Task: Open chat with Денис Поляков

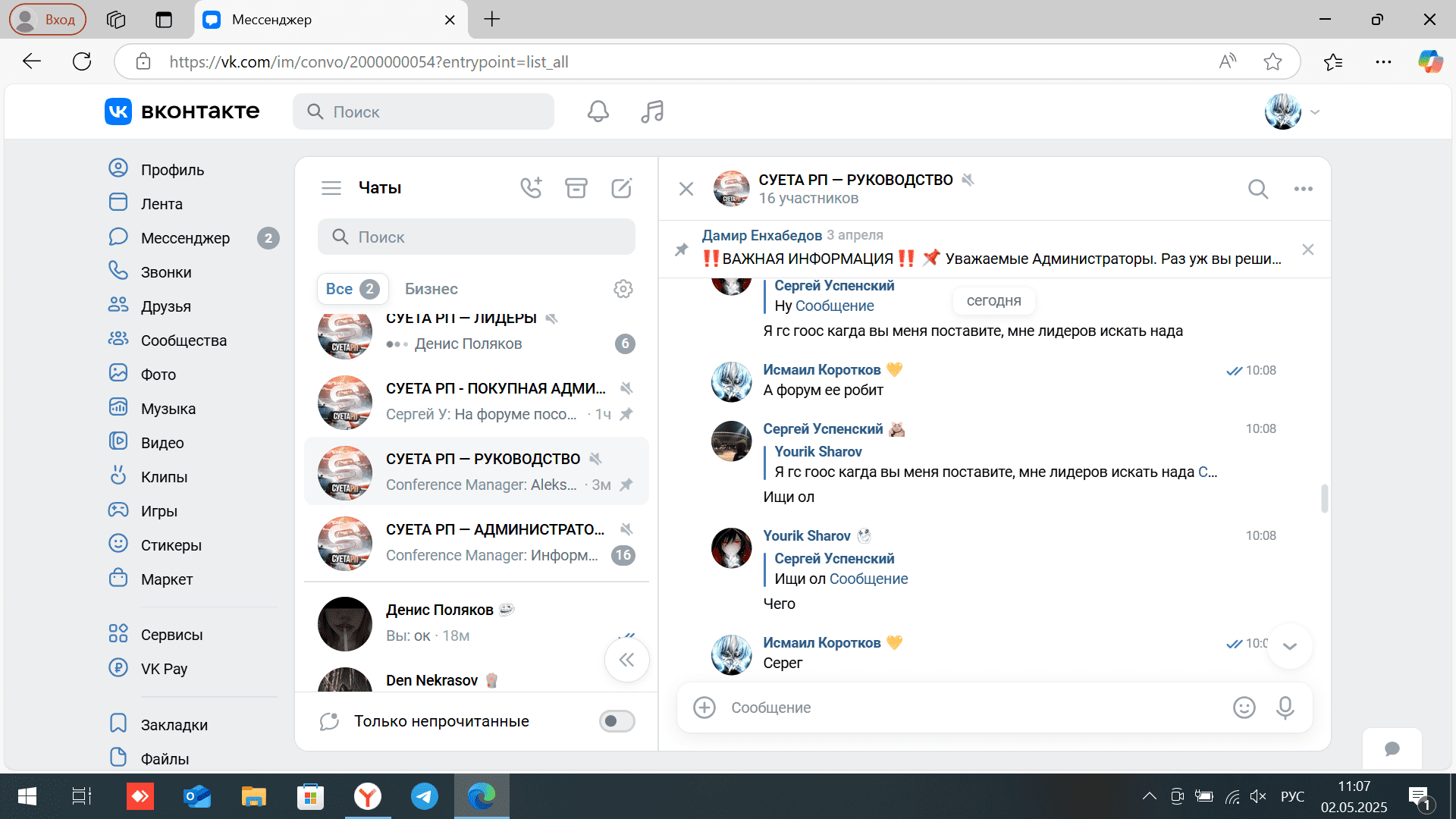Action: pyautogui.click(x=476, y=623)
